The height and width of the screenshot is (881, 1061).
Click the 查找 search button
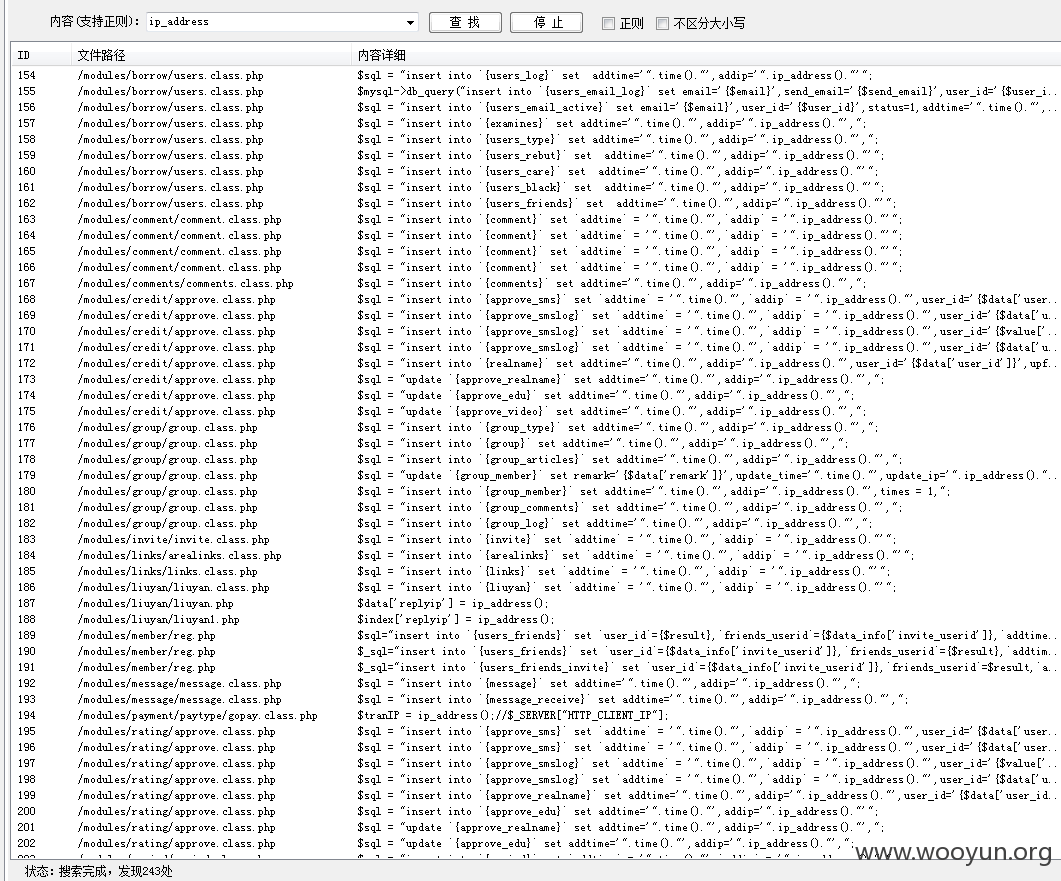point(465,22)
